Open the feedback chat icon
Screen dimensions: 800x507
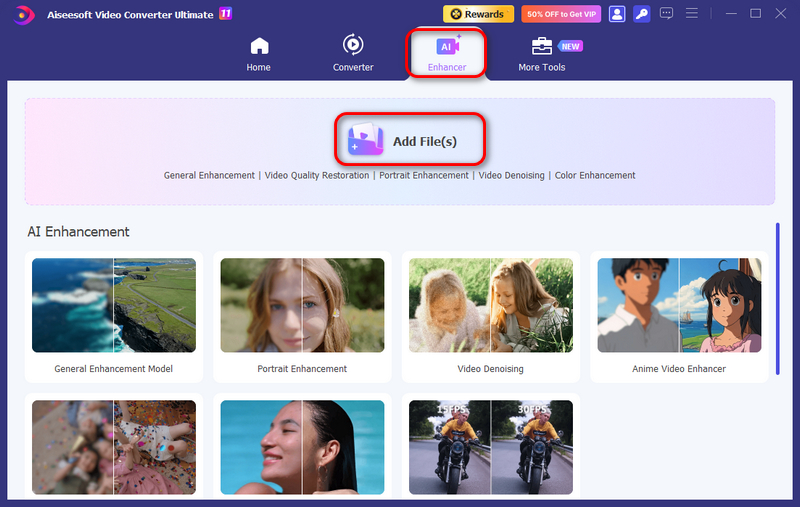pos(666,14)
